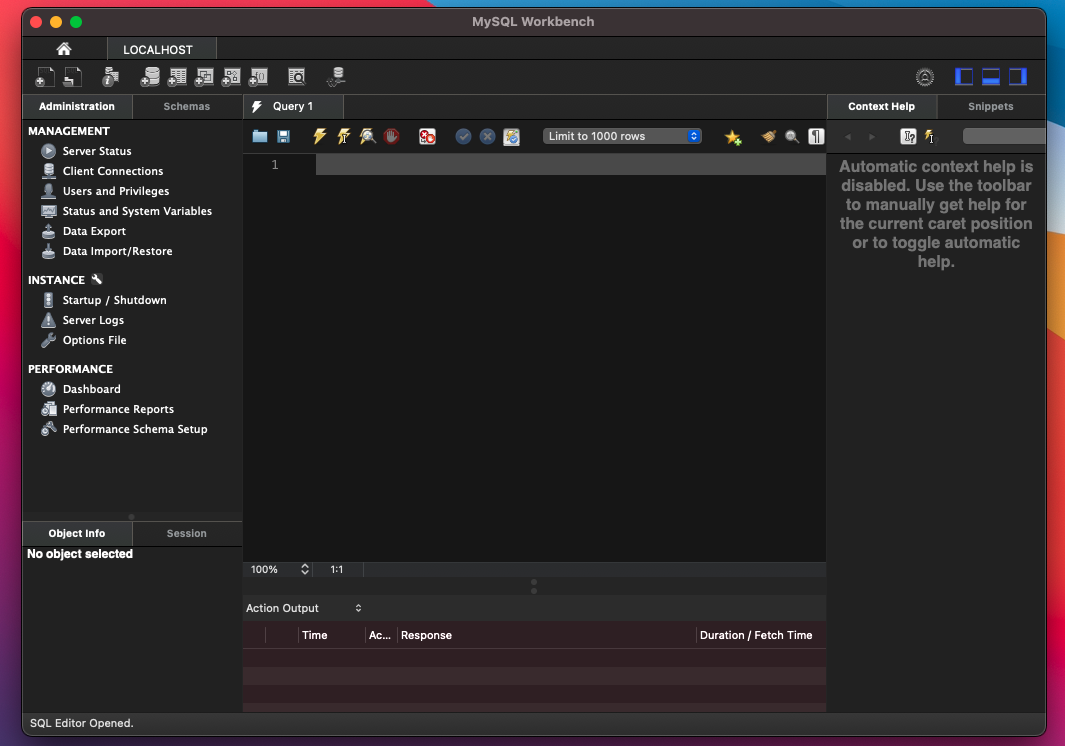Click the wrench icon beside INSTANCE
Image resolution: width=1065 pixels, height=746 pixels.
coord(97,279)
